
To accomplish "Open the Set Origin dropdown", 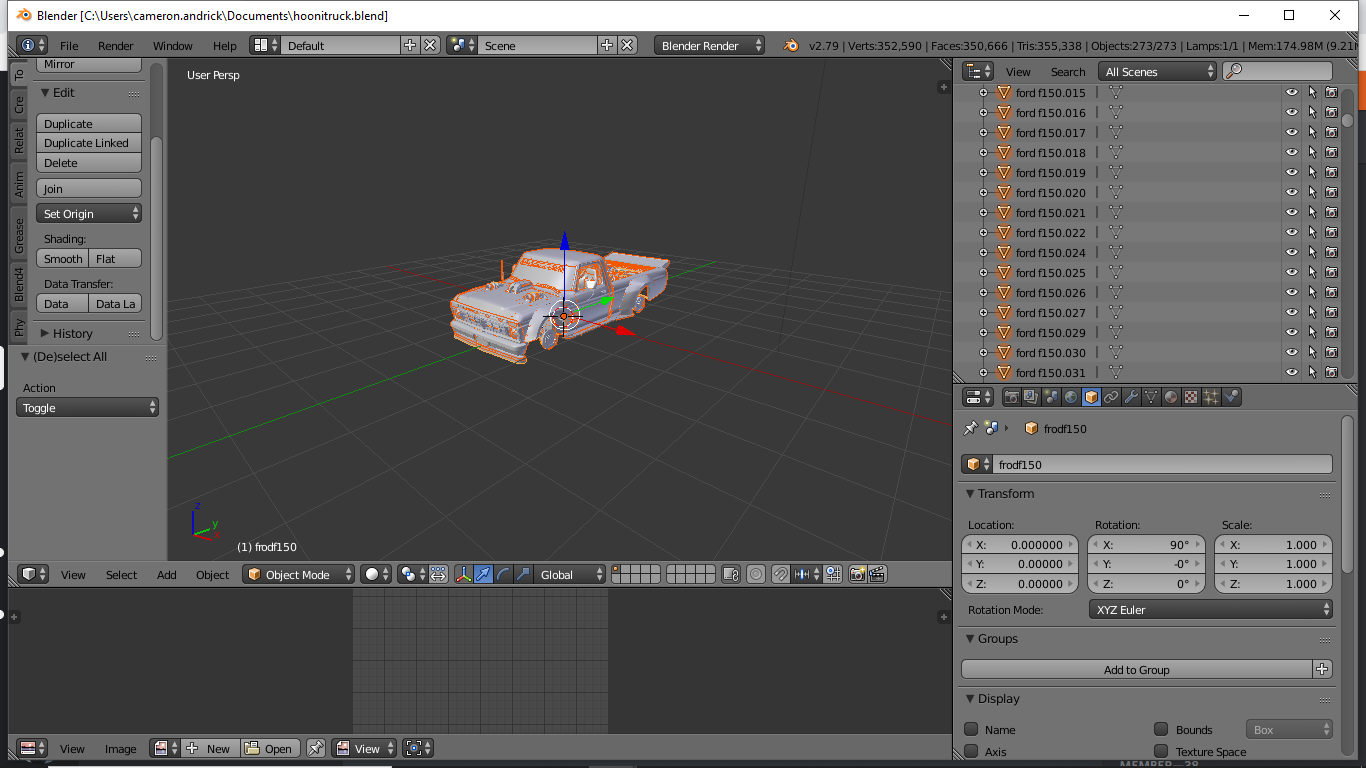I will (89, 214).
